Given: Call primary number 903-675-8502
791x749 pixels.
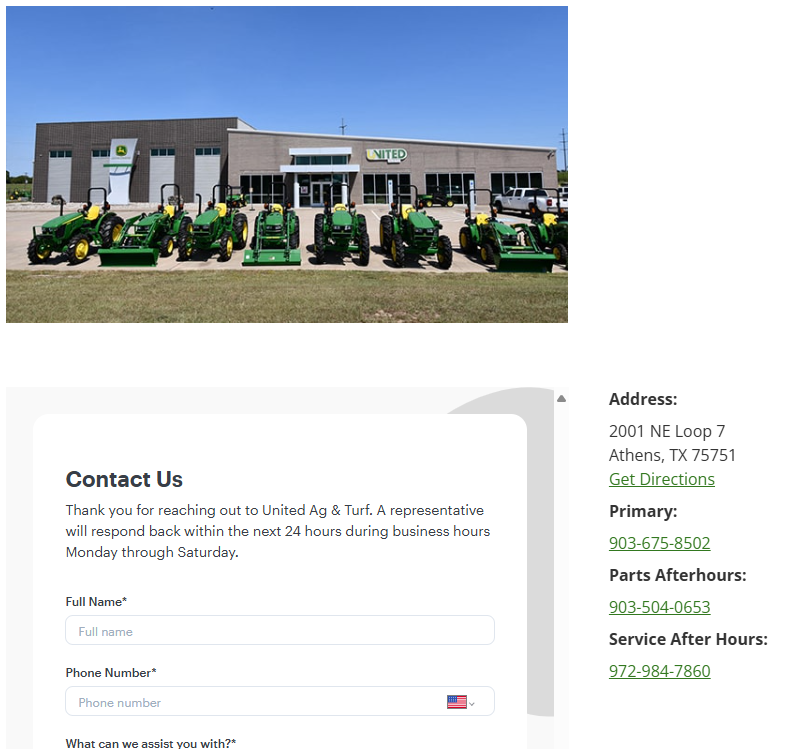Looking at the screenshot, I should coord(659,543).
